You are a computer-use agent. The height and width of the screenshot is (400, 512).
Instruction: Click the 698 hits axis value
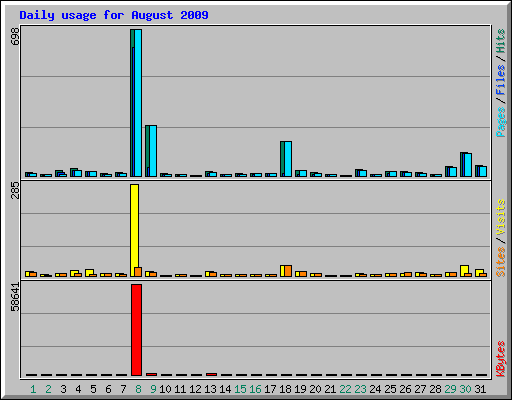point(15,36)
